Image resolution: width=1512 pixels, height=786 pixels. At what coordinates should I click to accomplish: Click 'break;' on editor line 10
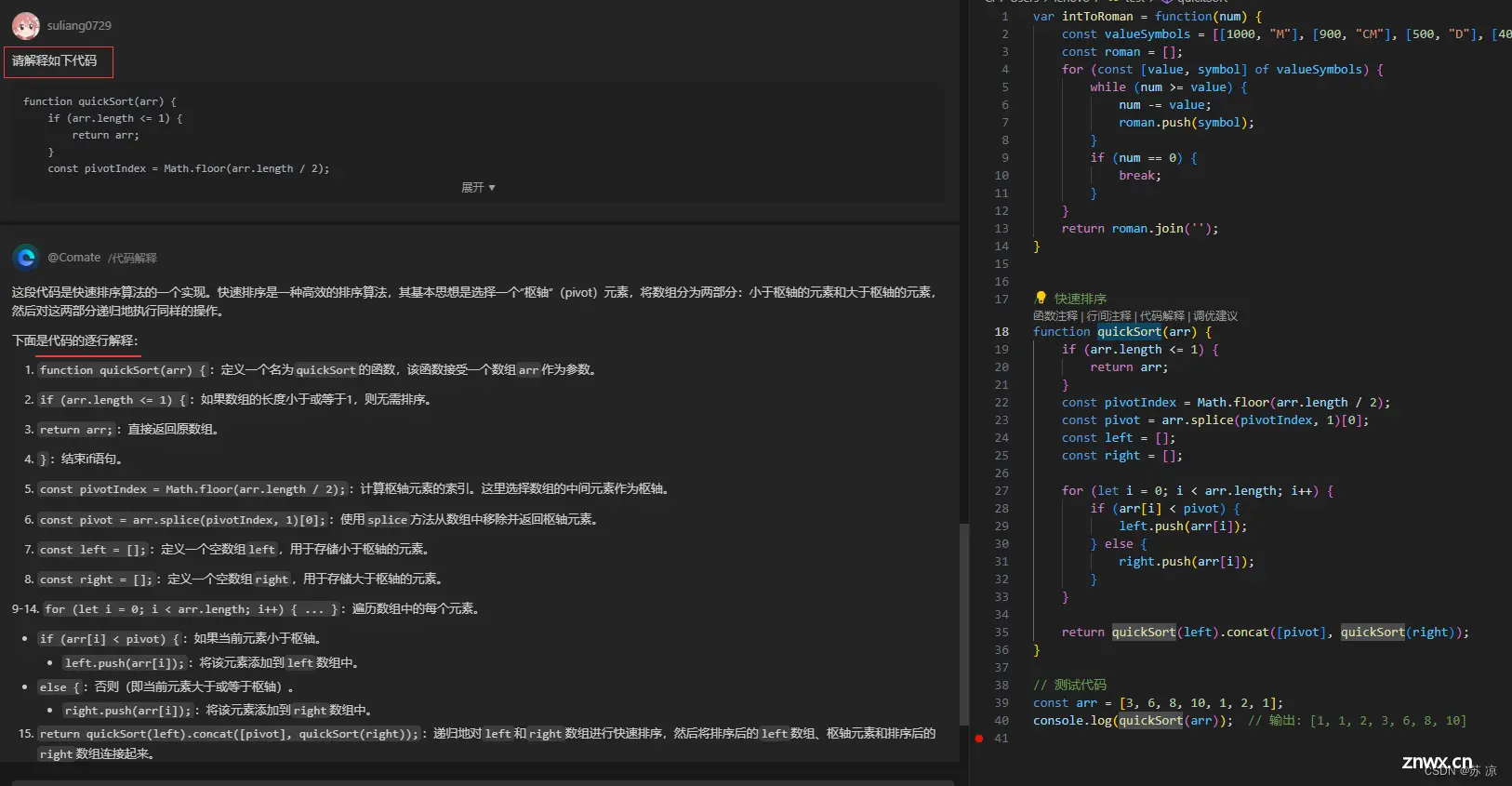click(1140, 176)
